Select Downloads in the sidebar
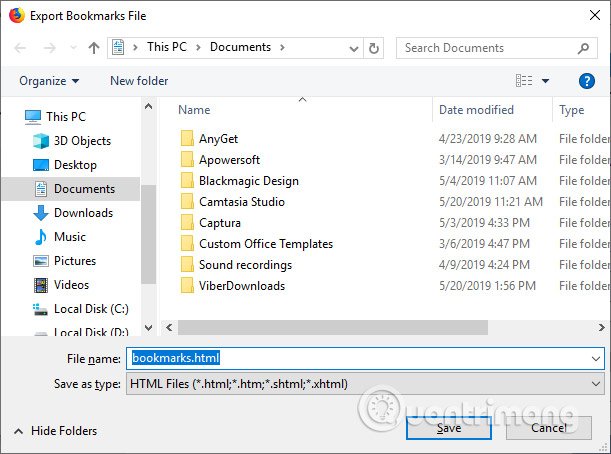The height and width of the screenshot is (454, 611). coord(83,213)
